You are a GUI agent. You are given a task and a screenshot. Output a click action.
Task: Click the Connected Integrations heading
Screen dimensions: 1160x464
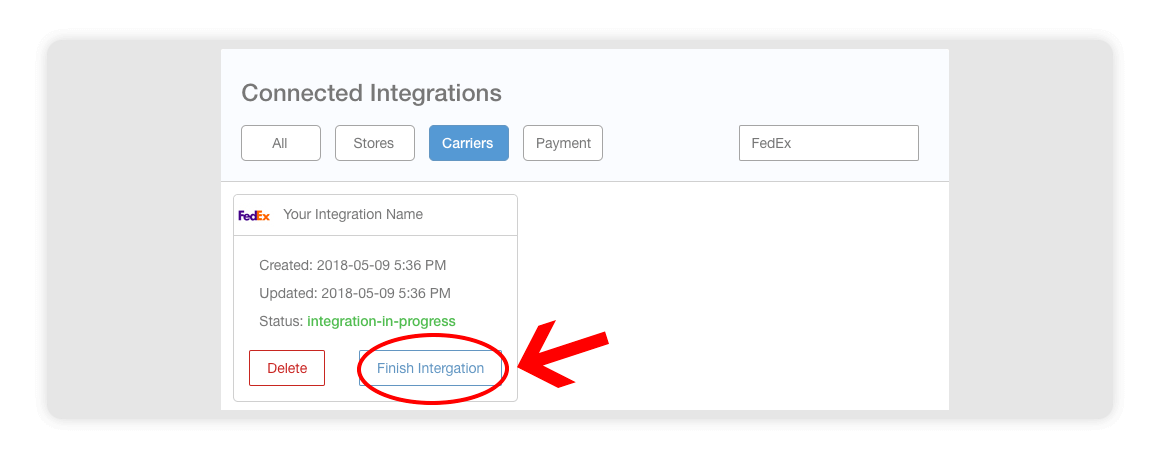371,93
